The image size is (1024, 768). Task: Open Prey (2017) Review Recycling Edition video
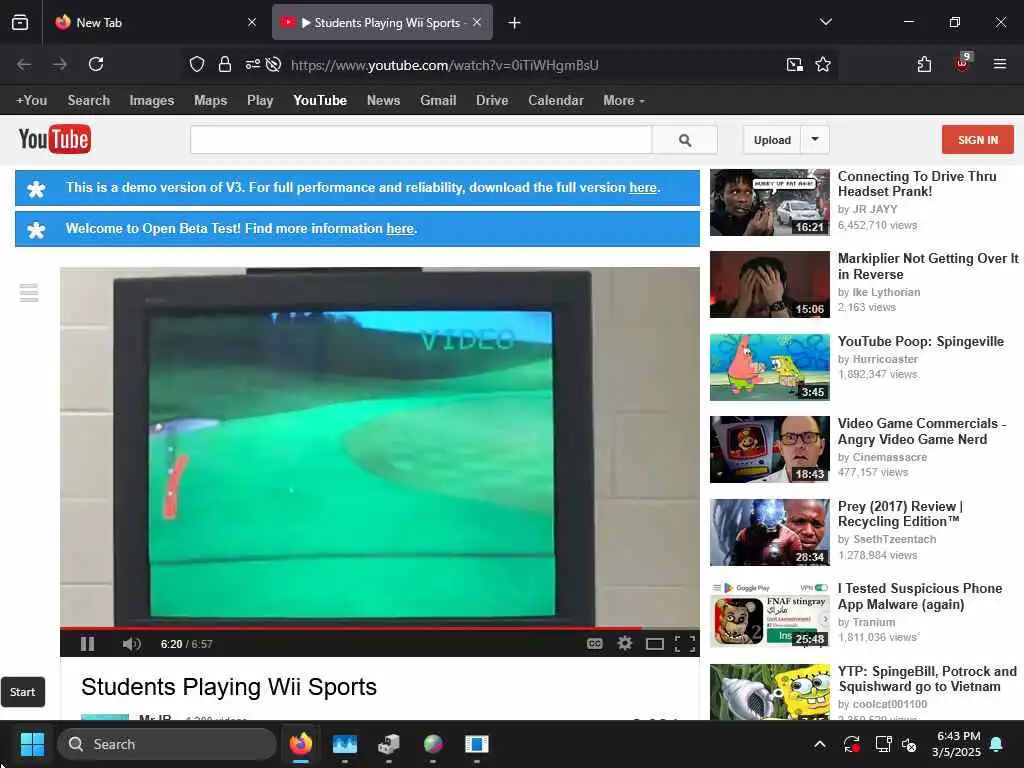click(901, 514)
